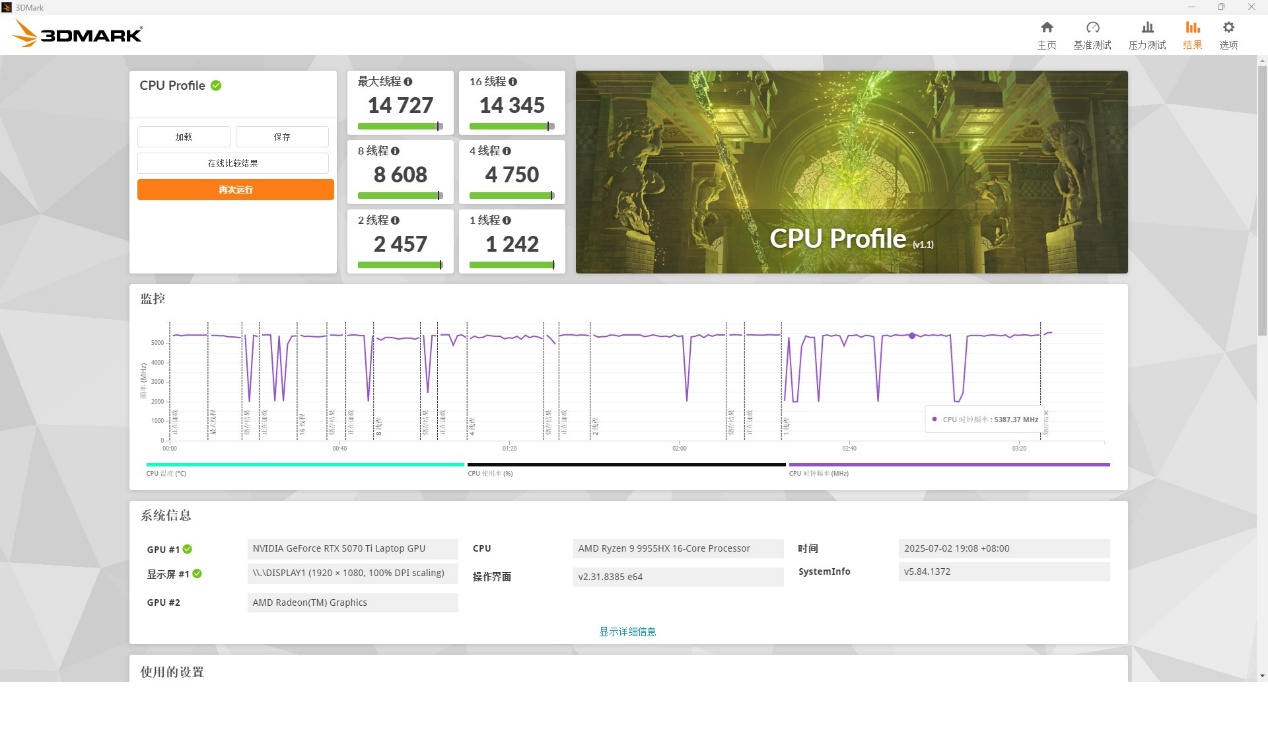Click the 监控 monitoring section heading
The width and height of the screenshot is (1268, 732).
click(153, 299)
